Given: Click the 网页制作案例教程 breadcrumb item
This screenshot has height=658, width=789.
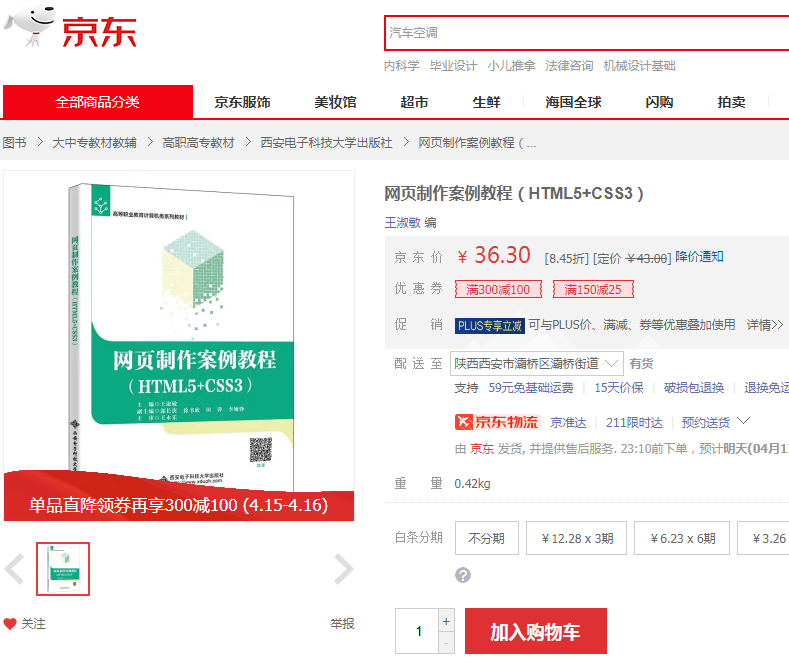Looking at the screenshot, I should [x=477, y=142].
